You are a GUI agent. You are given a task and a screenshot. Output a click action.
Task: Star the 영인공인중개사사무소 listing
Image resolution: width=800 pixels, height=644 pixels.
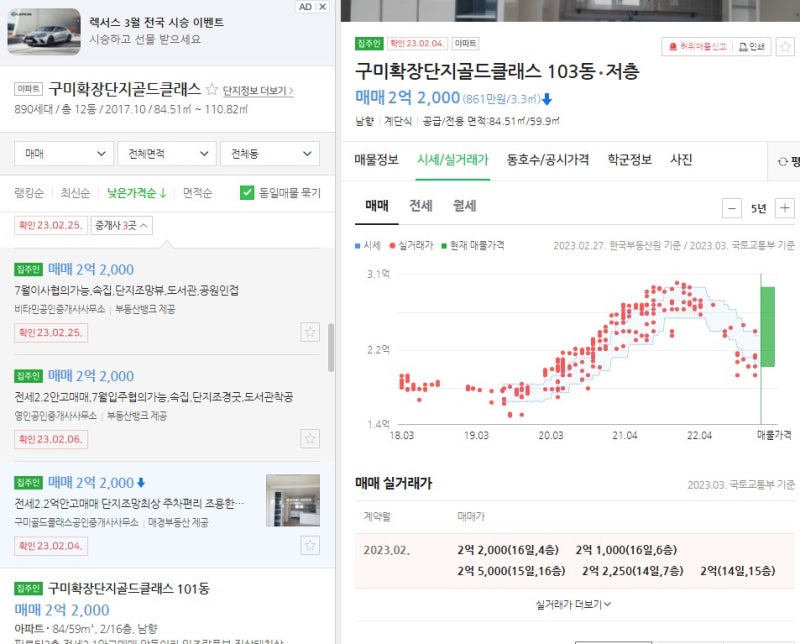coord(310,438)
